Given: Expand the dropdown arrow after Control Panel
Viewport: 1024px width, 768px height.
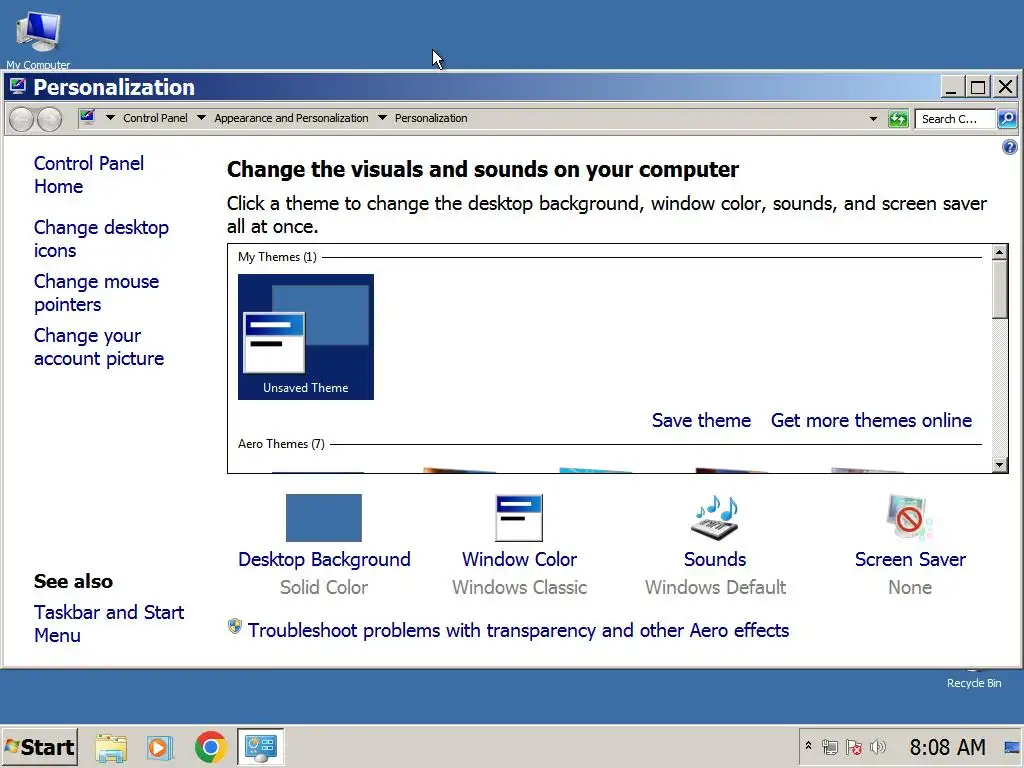Looking at the screenshot, I should 201,118.
